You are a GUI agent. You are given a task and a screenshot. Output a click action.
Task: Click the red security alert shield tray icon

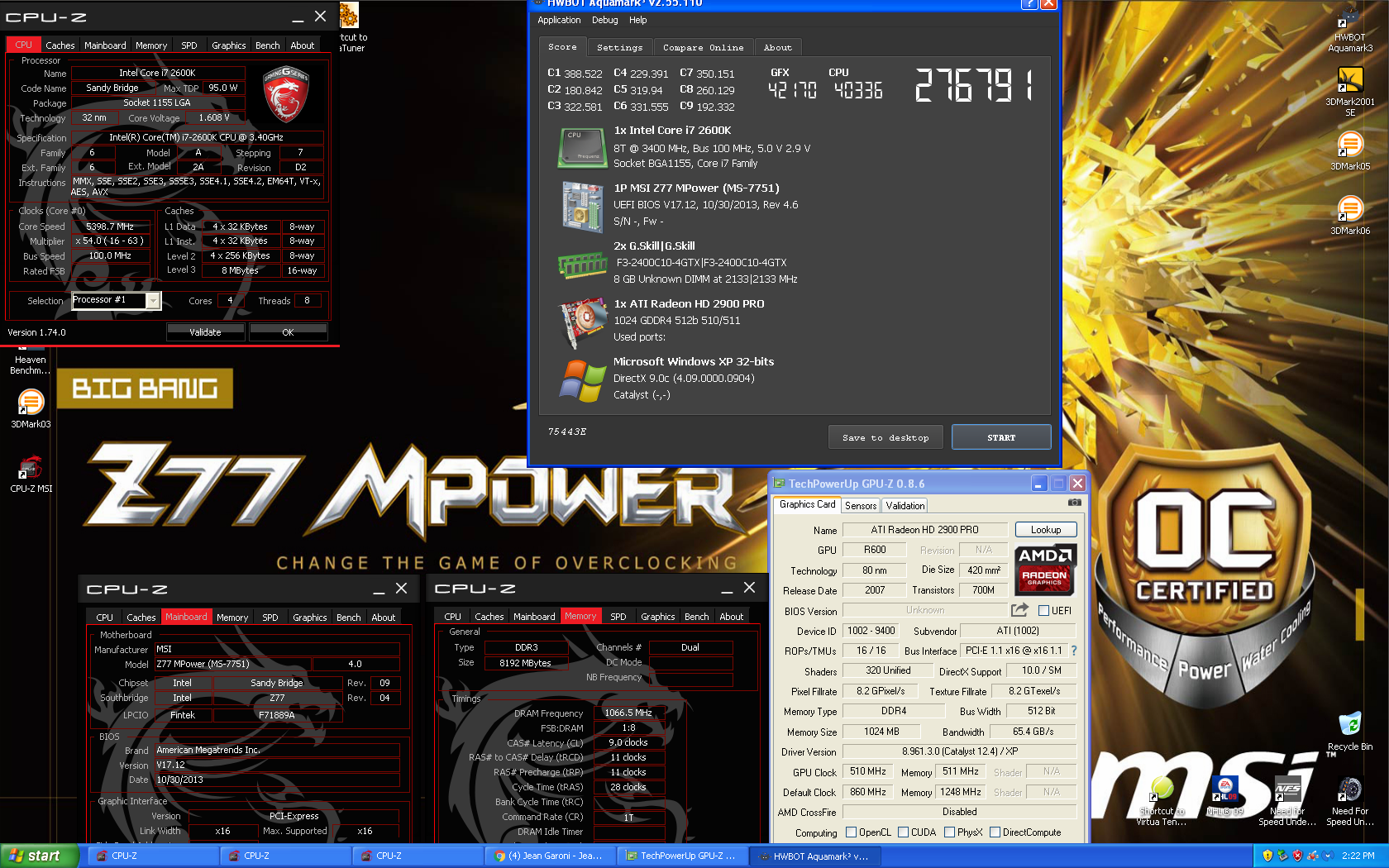[1297, 856]
